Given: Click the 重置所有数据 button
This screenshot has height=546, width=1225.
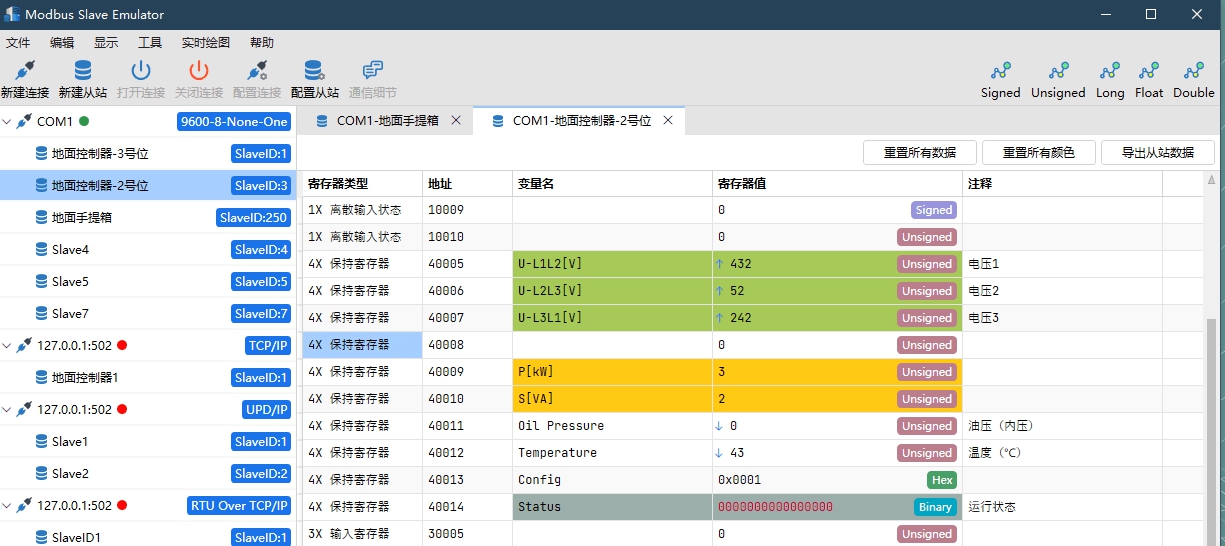Looking at the screenshot, I should (919, 152).
